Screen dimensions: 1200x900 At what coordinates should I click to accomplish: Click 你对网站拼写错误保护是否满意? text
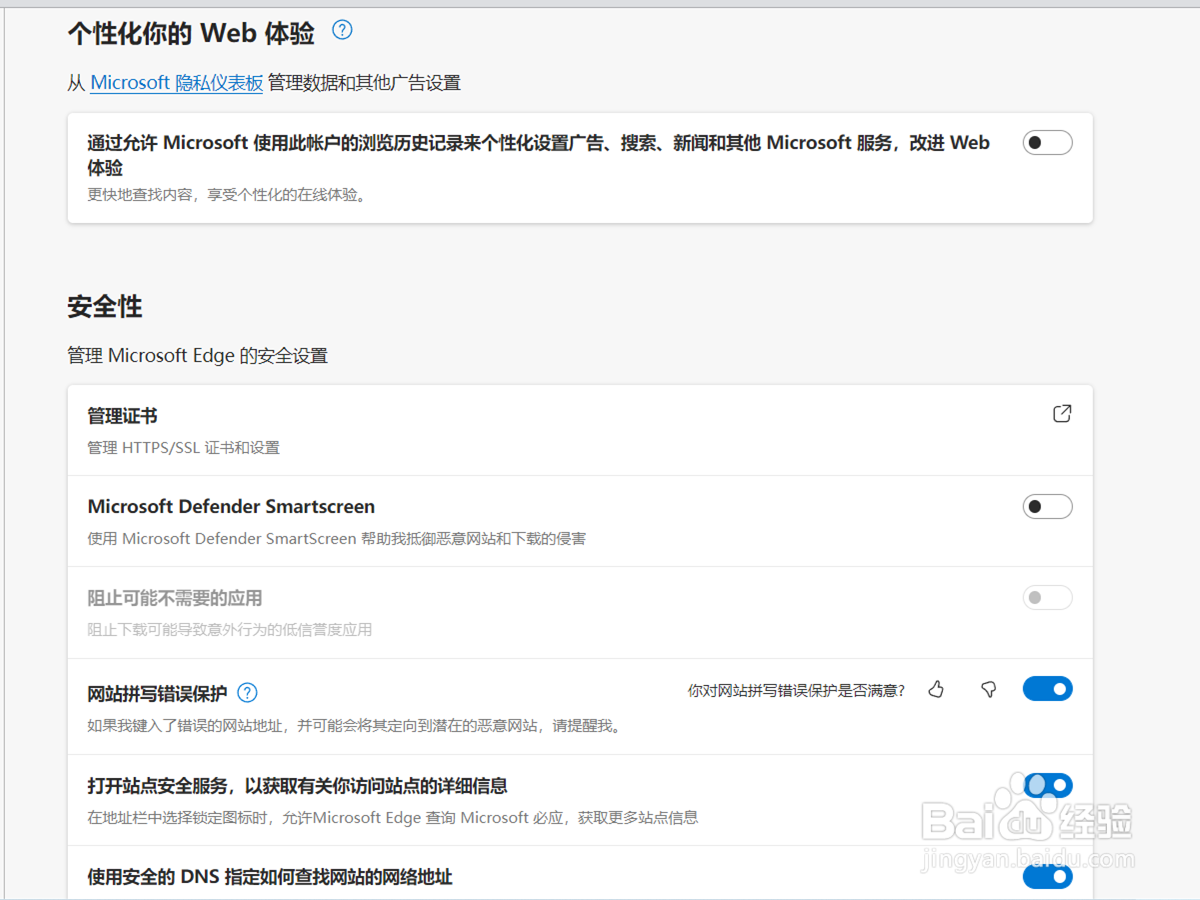click(x=796, y=690)
